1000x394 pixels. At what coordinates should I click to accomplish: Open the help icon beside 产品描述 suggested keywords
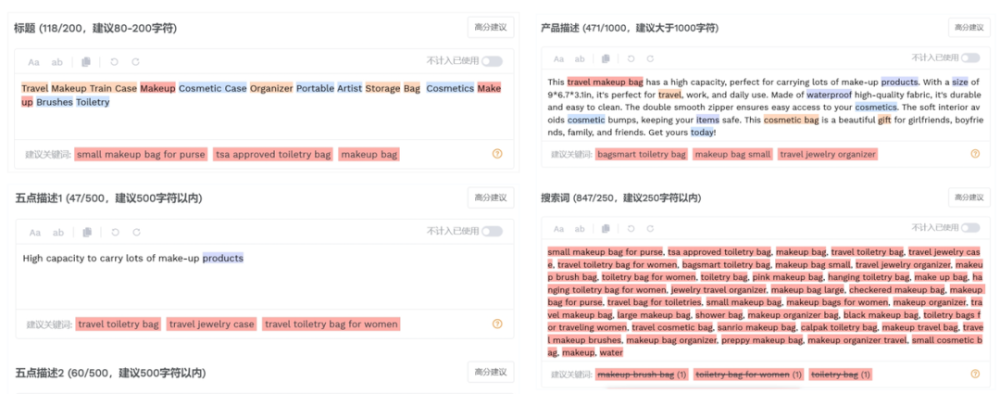coord(975,154)
